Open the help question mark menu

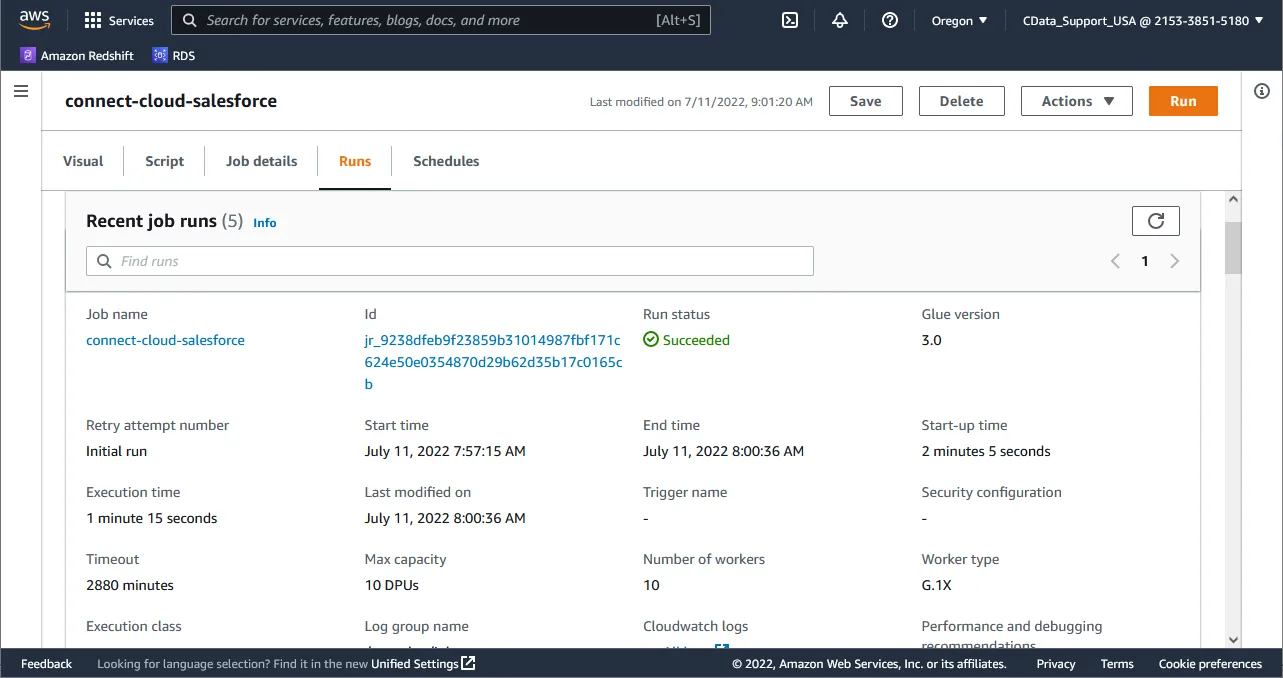(890, 20)
